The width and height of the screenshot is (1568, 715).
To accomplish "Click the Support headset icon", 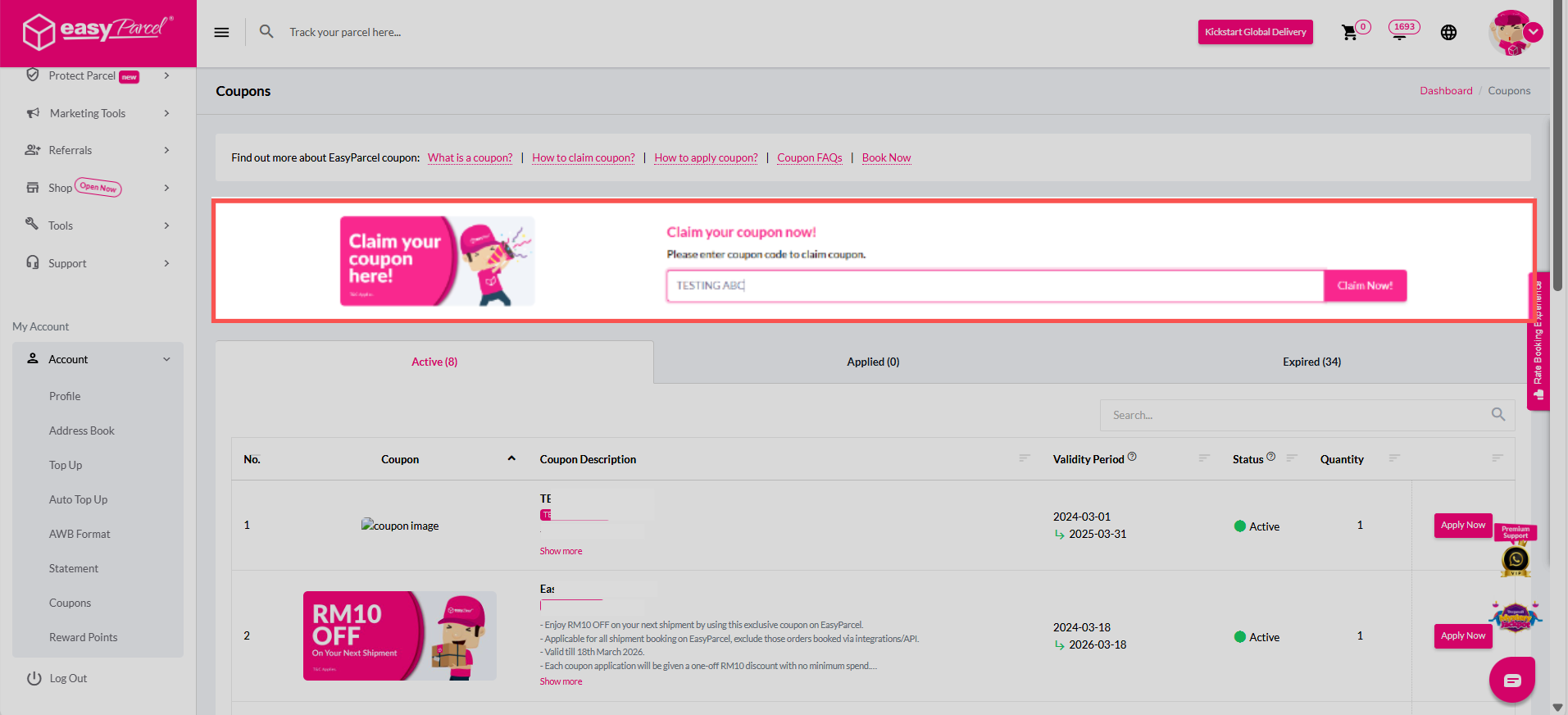I will pyautogui.click(x=33, y=262).
